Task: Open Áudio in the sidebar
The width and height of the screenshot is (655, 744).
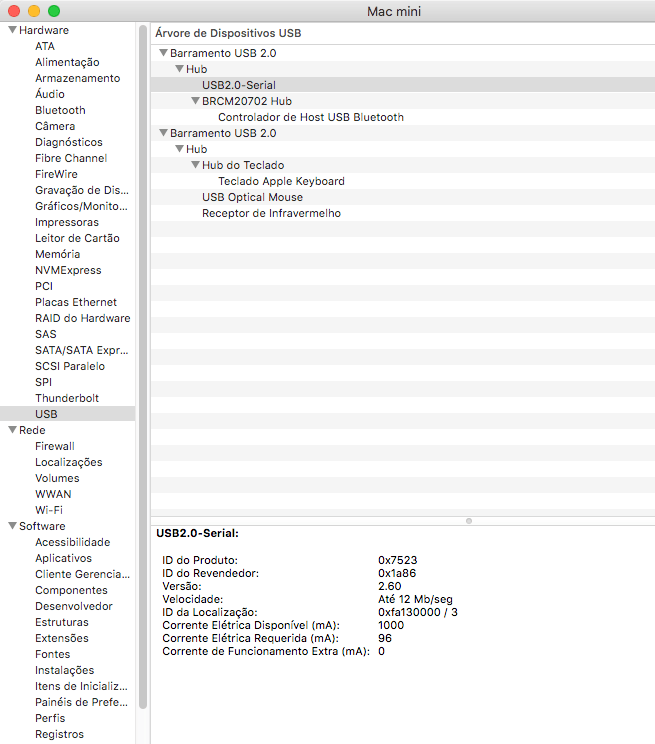Action: [x=49, y=94]
